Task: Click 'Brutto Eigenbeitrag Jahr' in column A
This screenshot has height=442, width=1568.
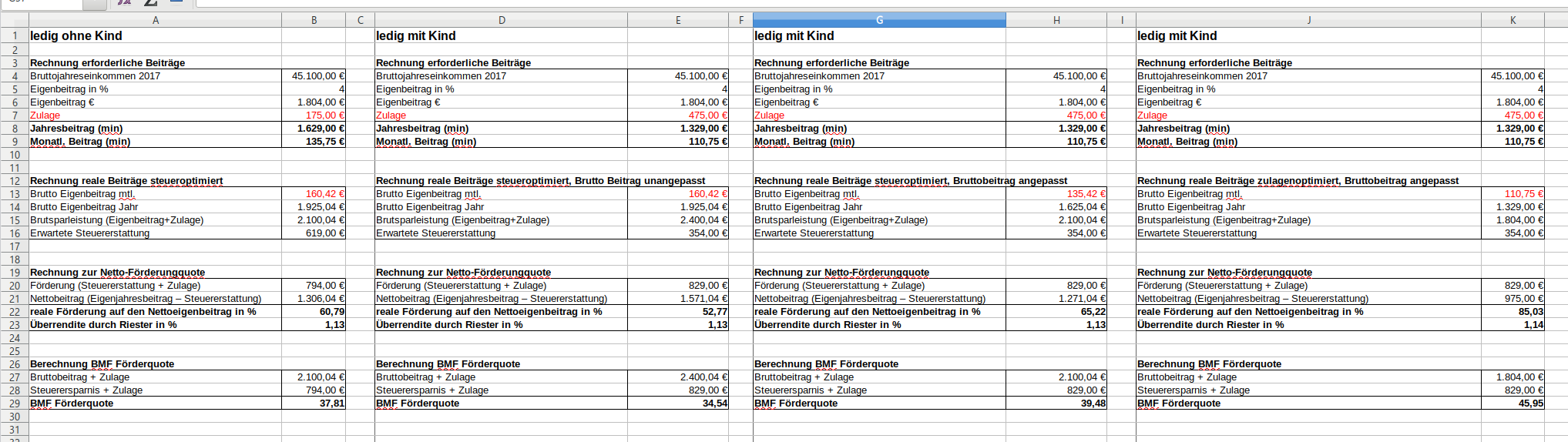Action: coord(84,207)
